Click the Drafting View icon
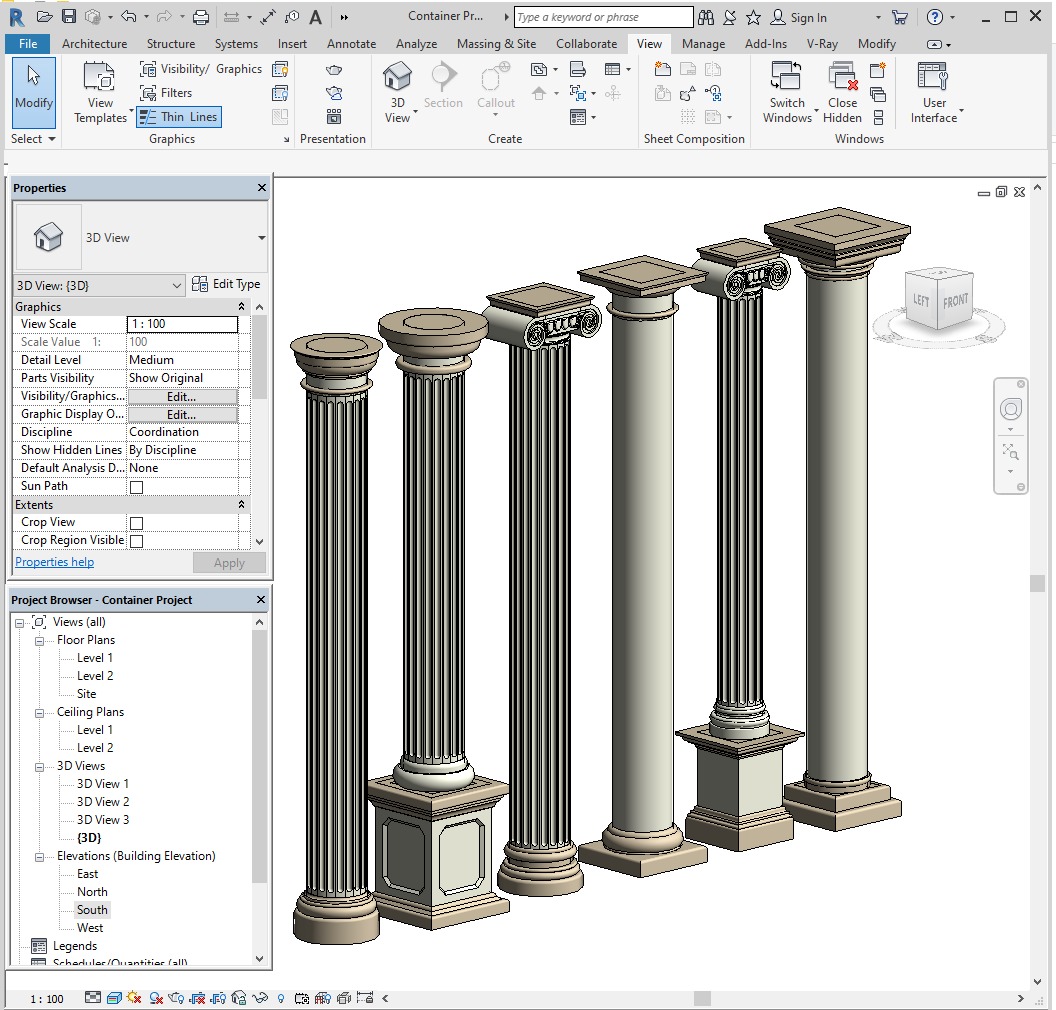The image size is (1056, 1010). [579, 69]
